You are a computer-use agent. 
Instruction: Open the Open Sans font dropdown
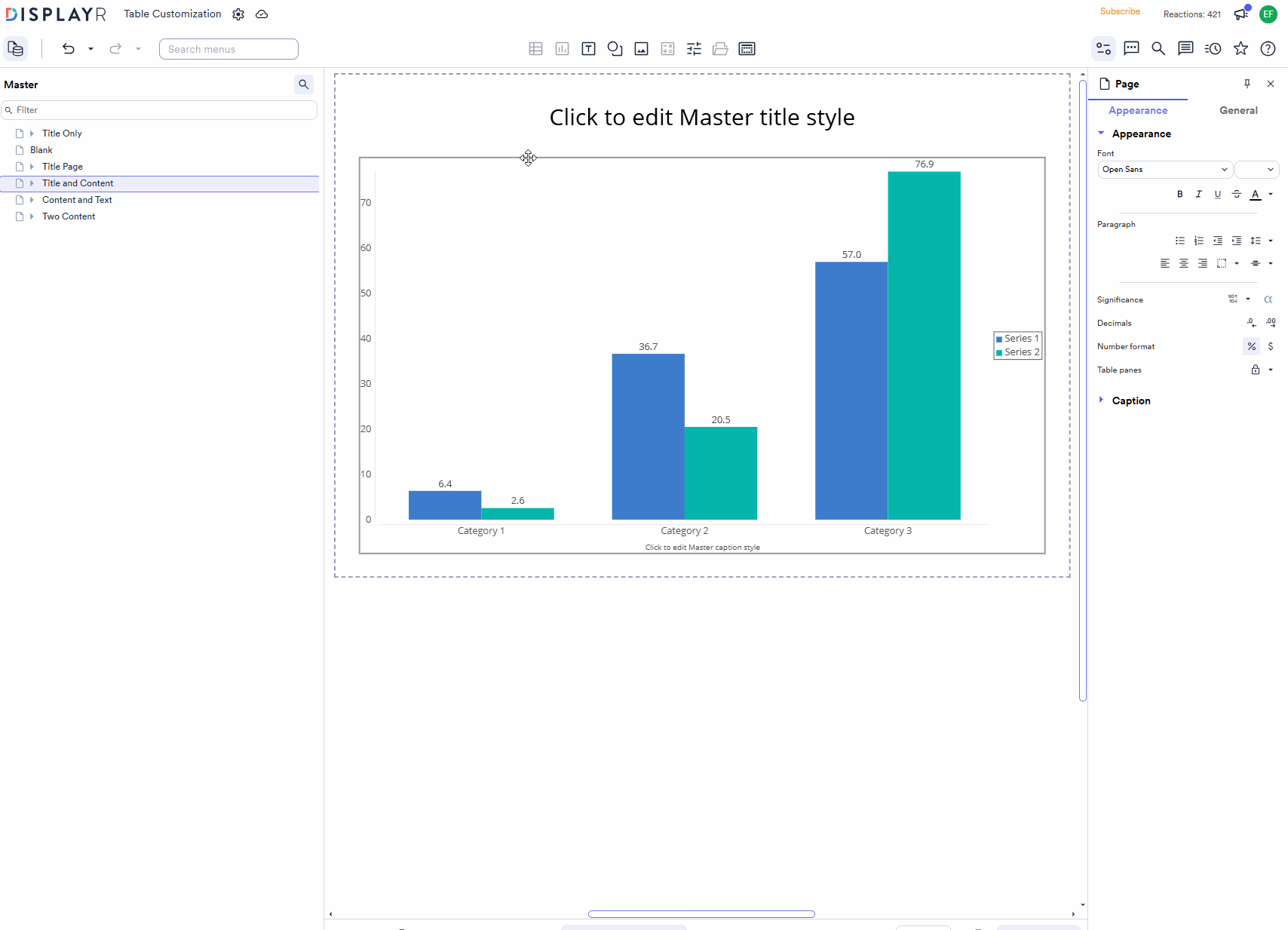pos(1164,169)
